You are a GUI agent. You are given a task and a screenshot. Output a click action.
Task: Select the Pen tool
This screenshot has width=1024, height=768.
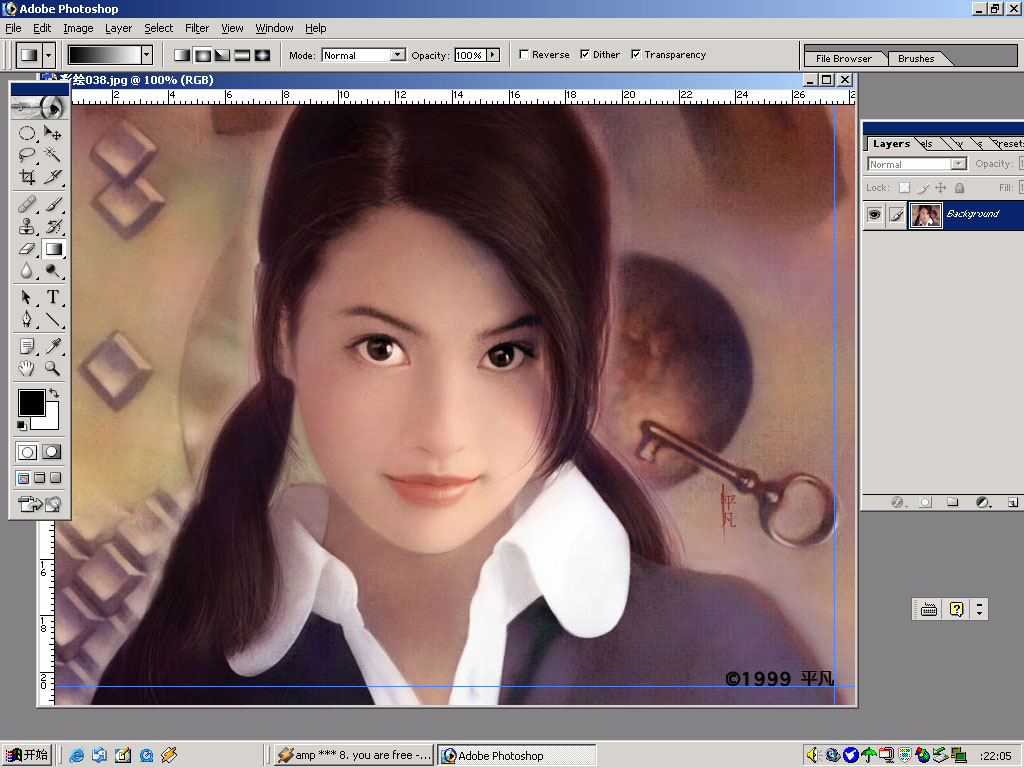[x=27, y=319]
